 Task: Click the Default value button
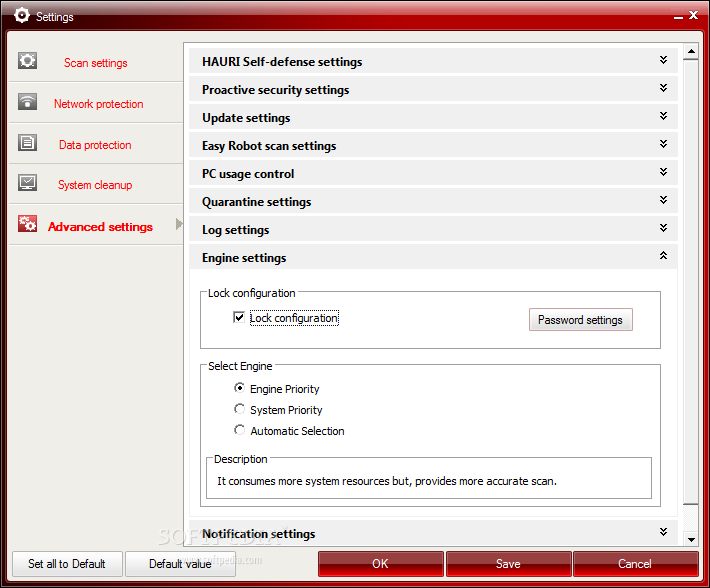(x=180, y=564)
